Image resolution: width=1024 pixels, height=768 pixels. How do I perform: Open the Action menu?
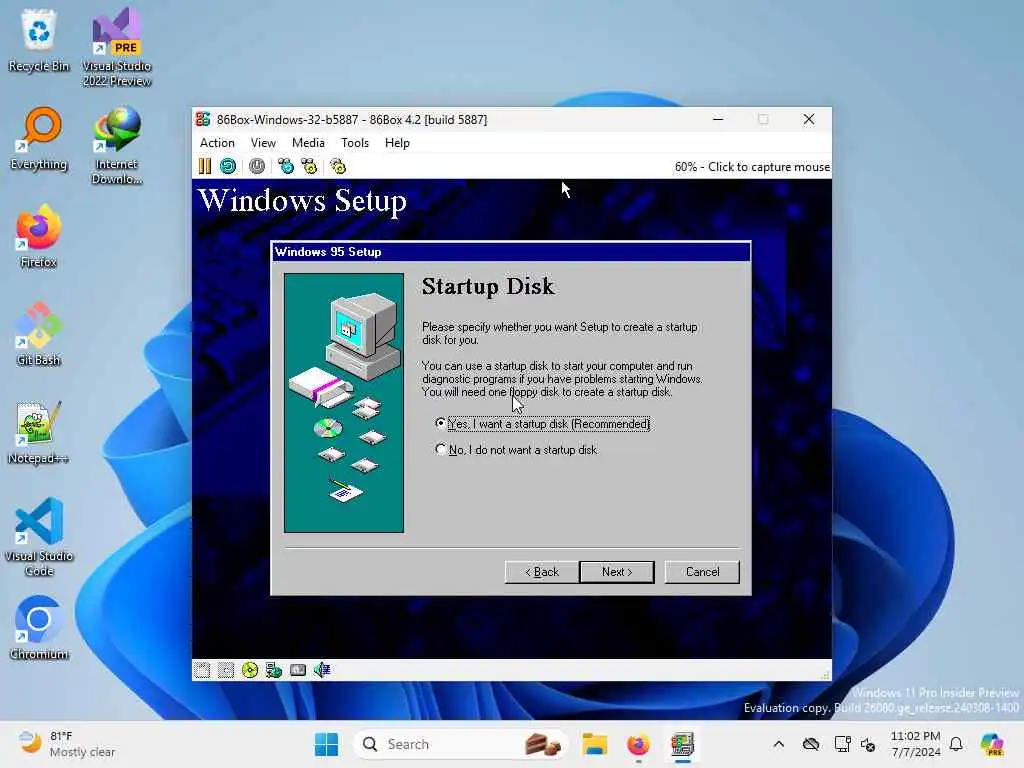point(217,143)
